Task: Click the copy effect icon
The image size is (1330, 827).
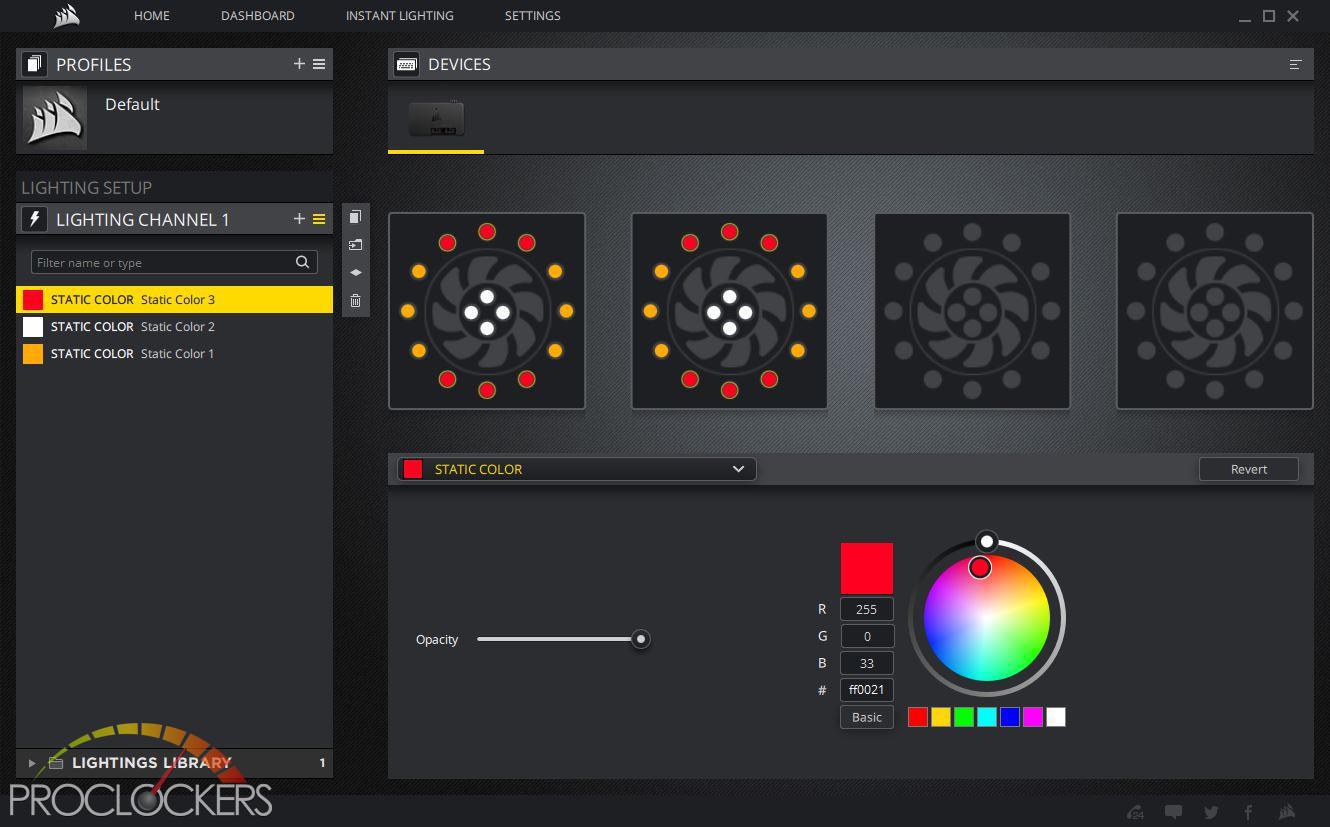Action: coord(355,217)
